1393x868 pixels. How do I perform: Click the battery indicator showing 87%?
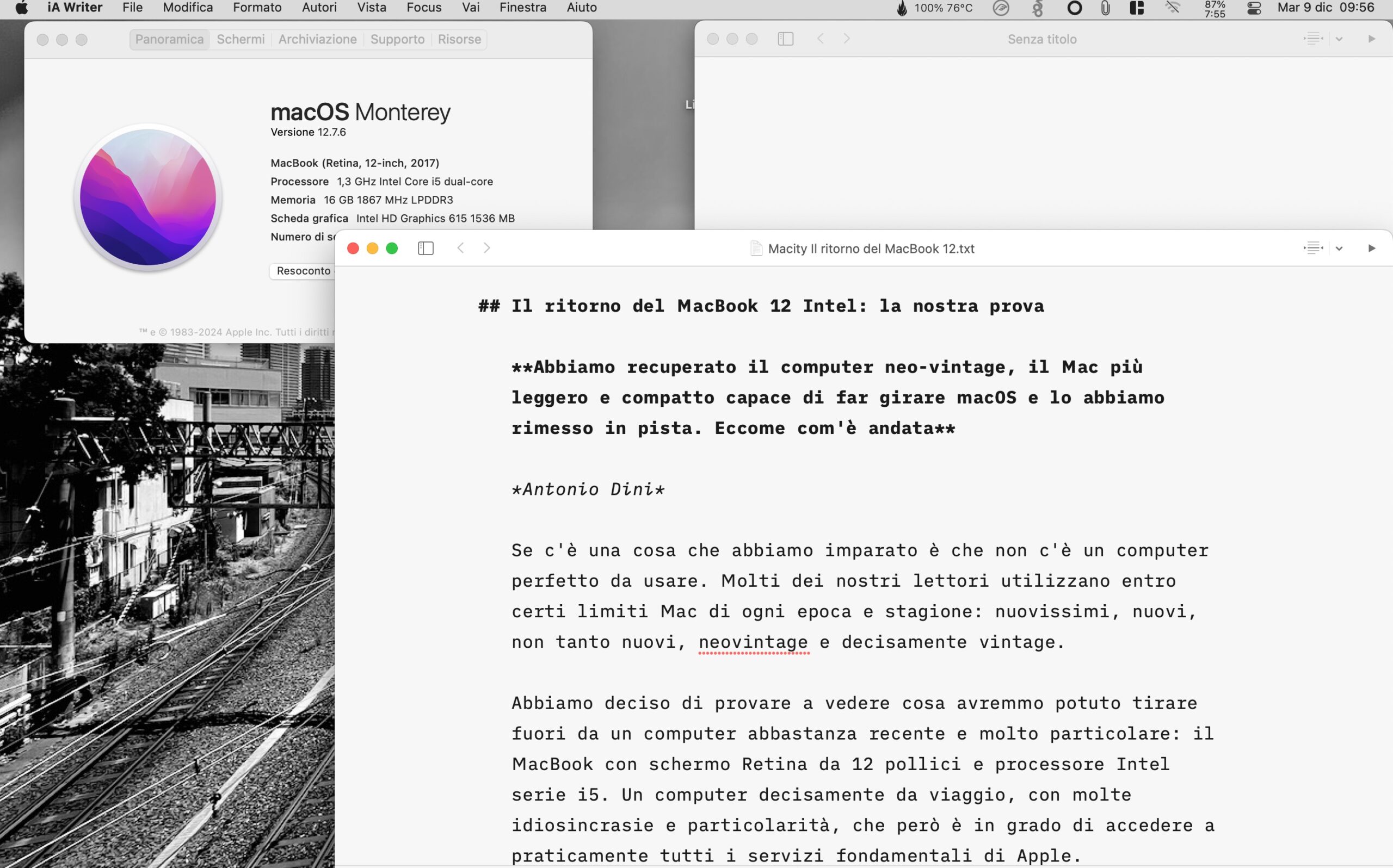point(1214,9)
